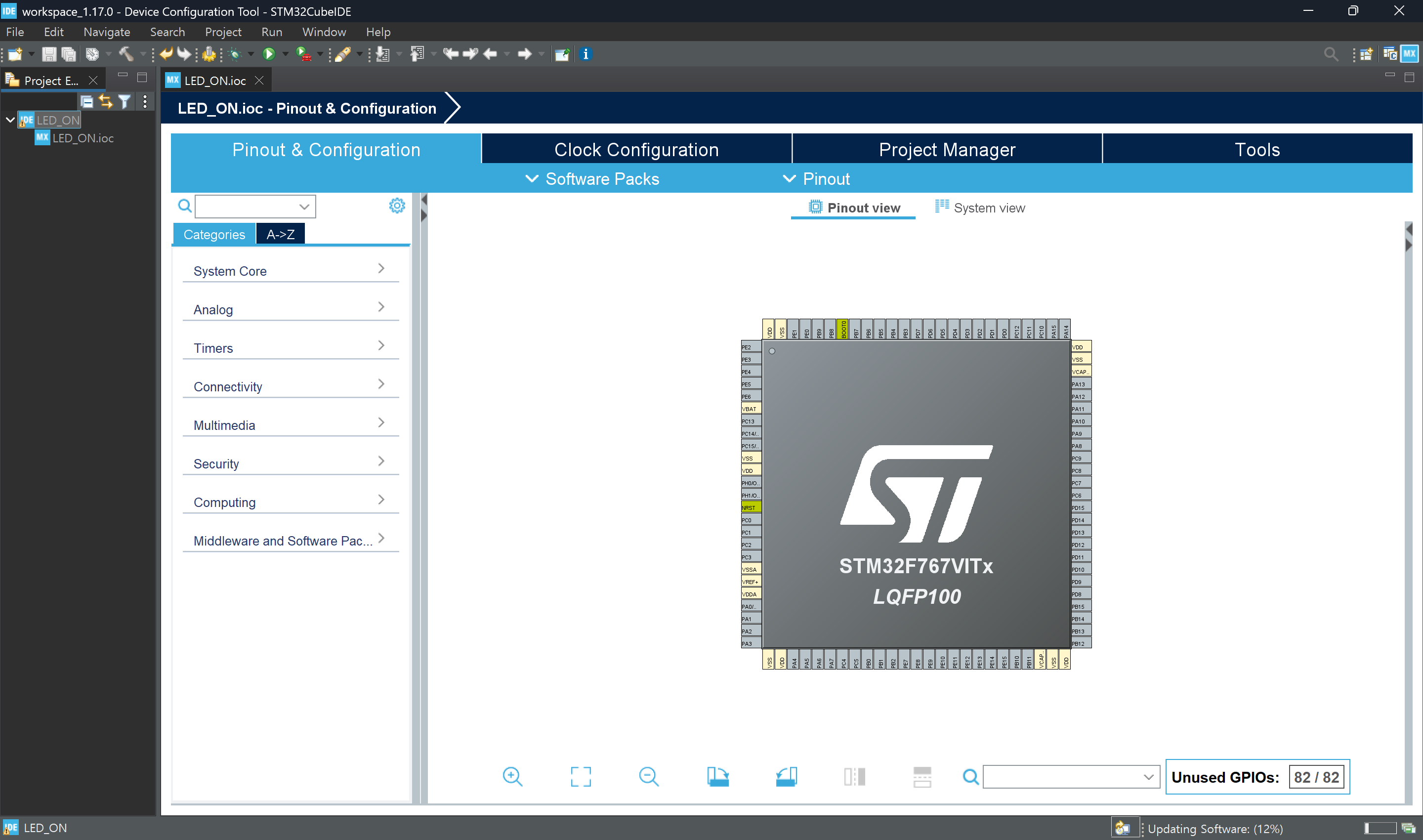Click the PC13 pin on chip
The image size is (1423, 840).
coord(751,420)
